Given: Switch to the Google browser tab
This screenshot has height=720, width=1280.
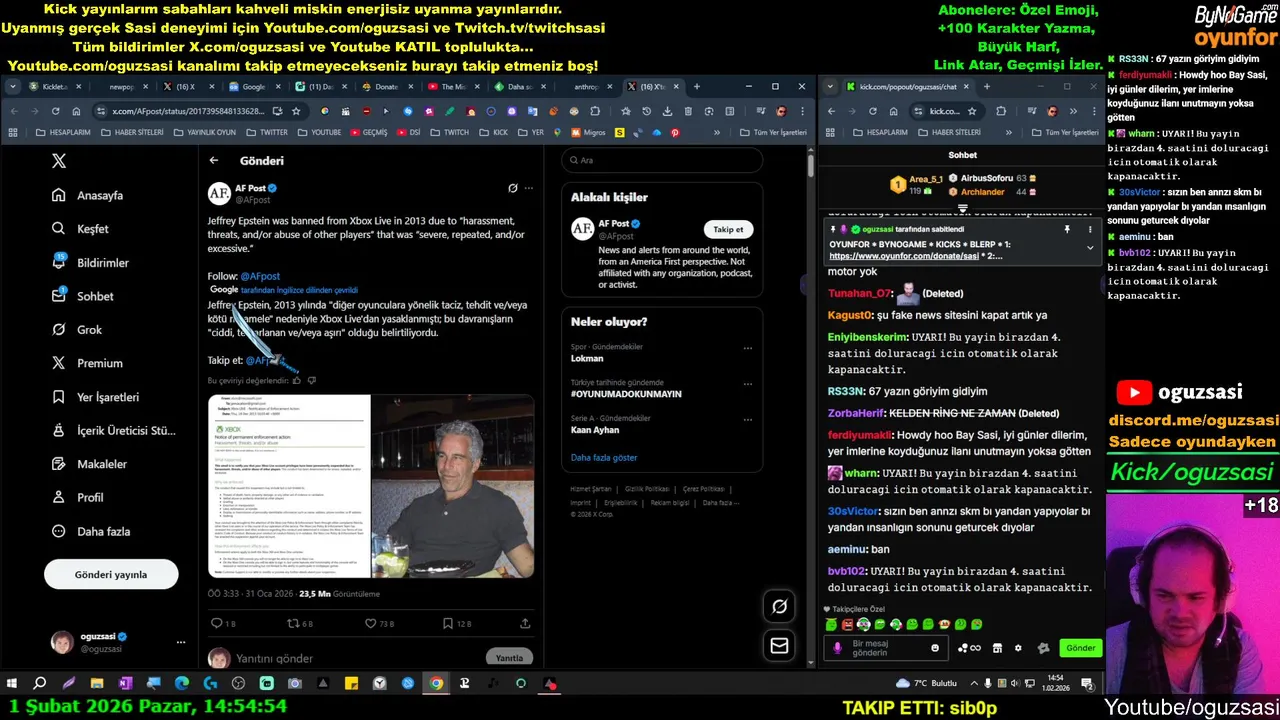Looking at the screenshot, I should [x=252, y=87].
